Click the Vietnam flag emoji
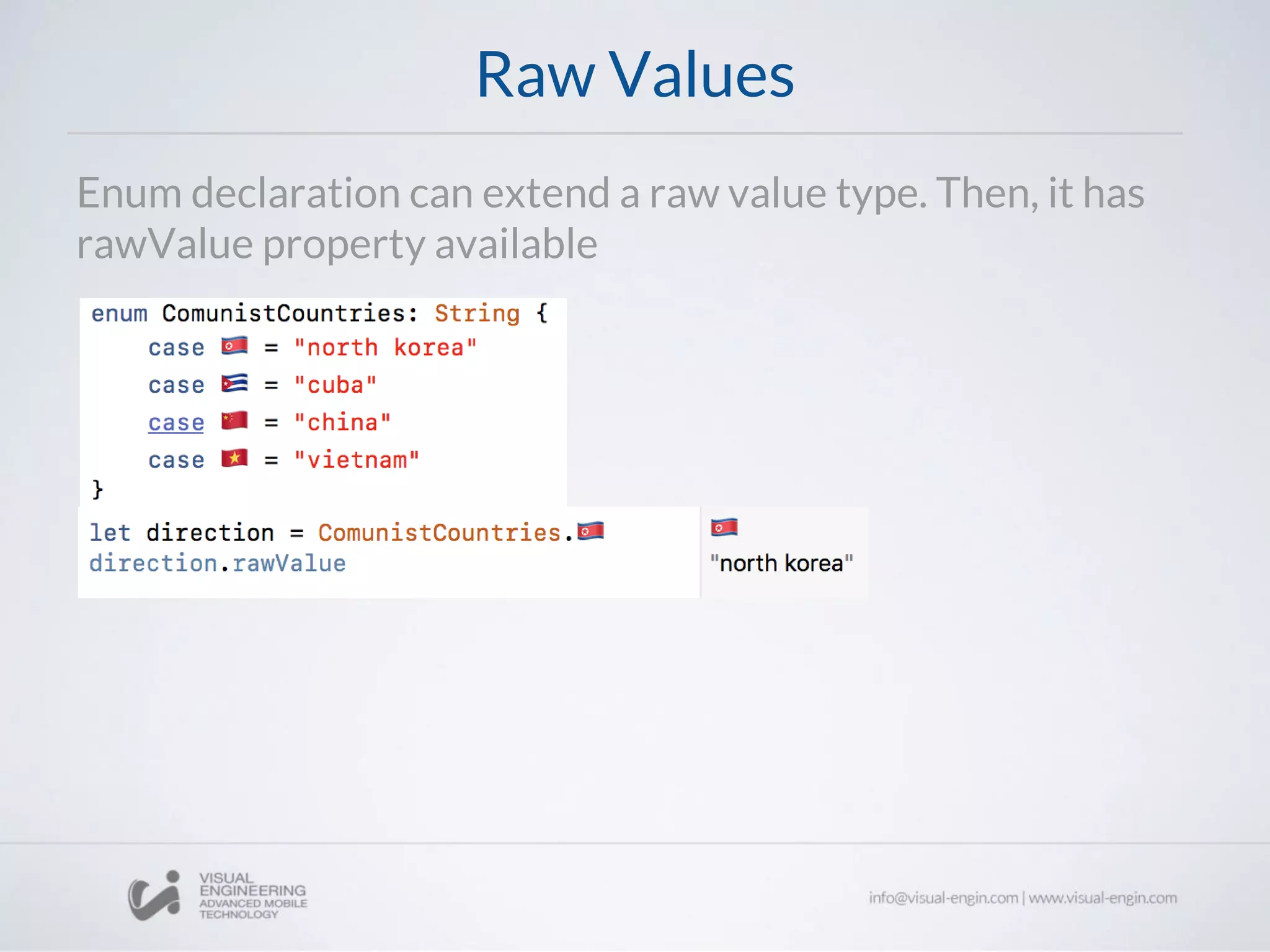Screen dimensions: 1270x952 234,459
